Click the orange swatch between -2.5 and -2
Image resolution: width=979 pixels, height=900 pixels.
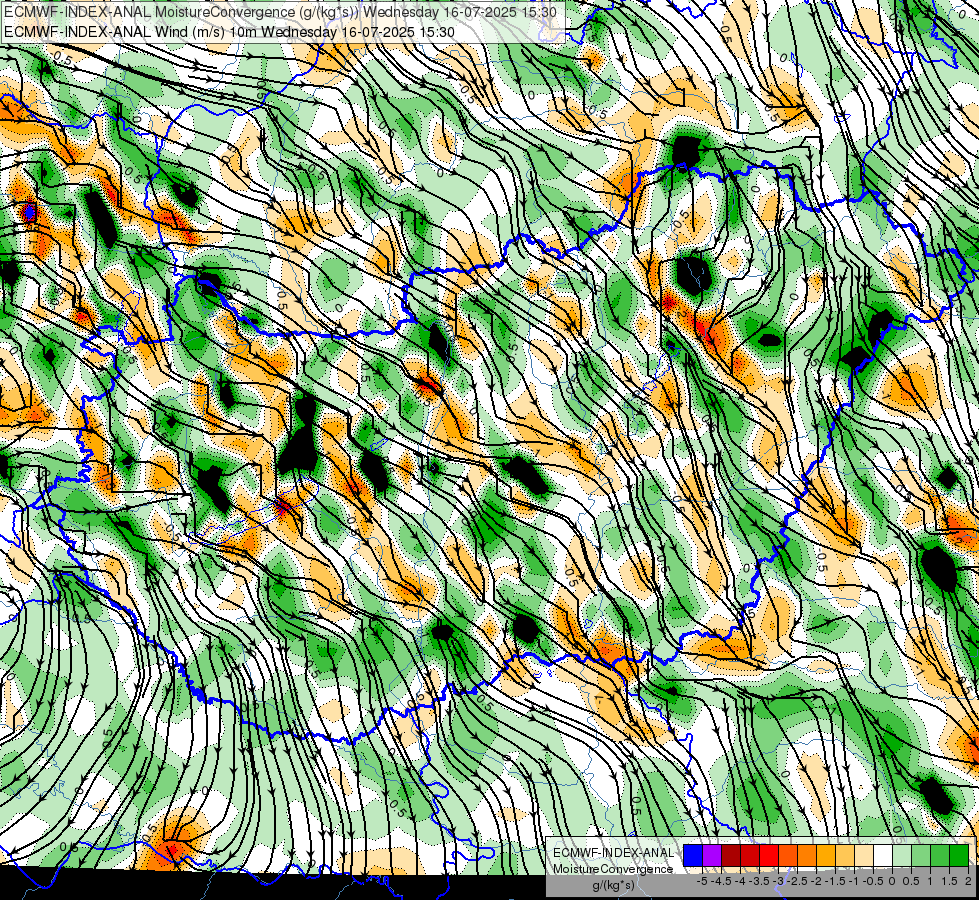click(807, 856)
